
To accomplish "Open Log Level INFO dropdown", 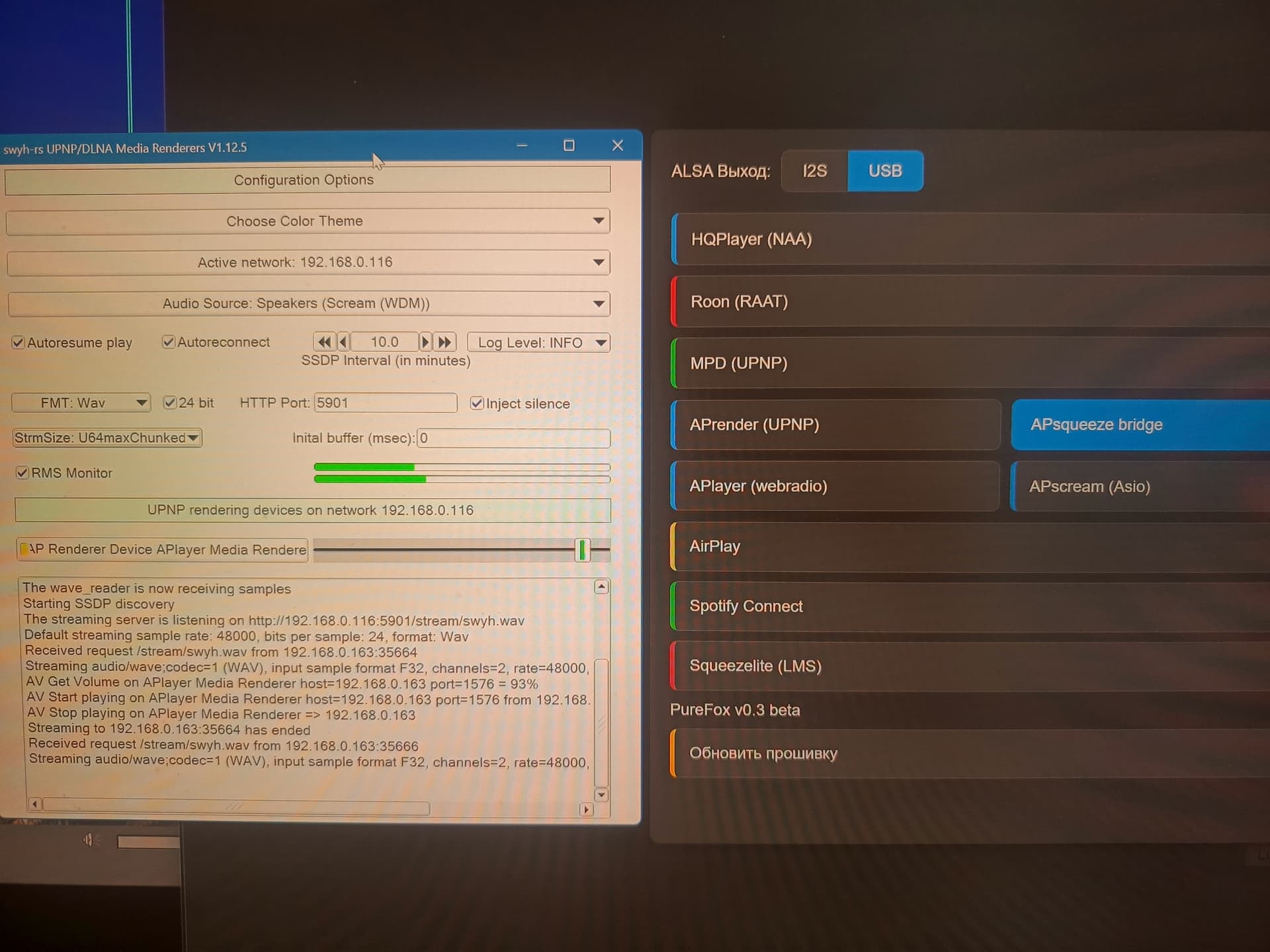I will [538, 342].
